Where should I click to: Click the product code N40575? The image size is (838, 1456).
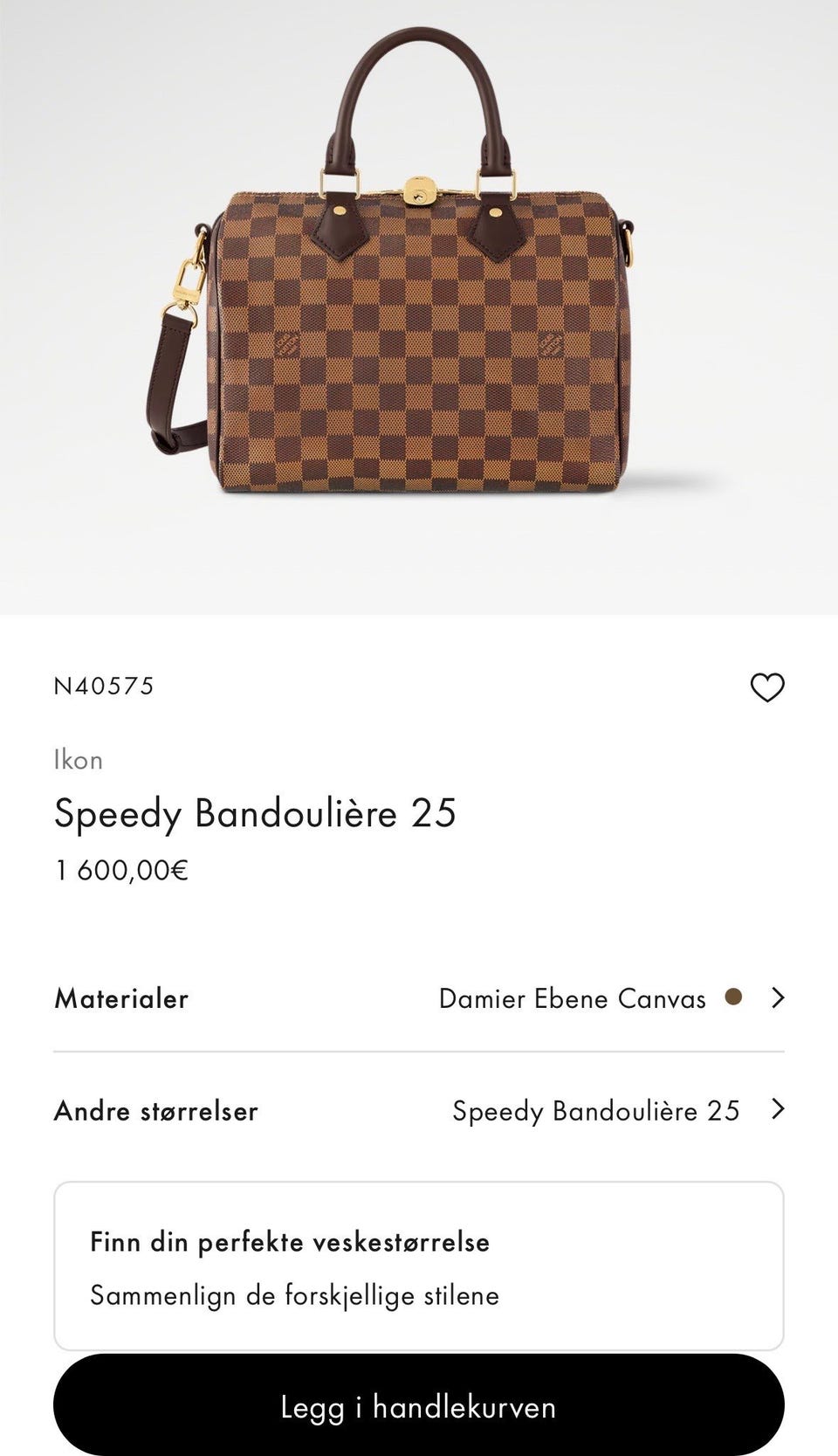pyautogui.click(x=104, y=687)
